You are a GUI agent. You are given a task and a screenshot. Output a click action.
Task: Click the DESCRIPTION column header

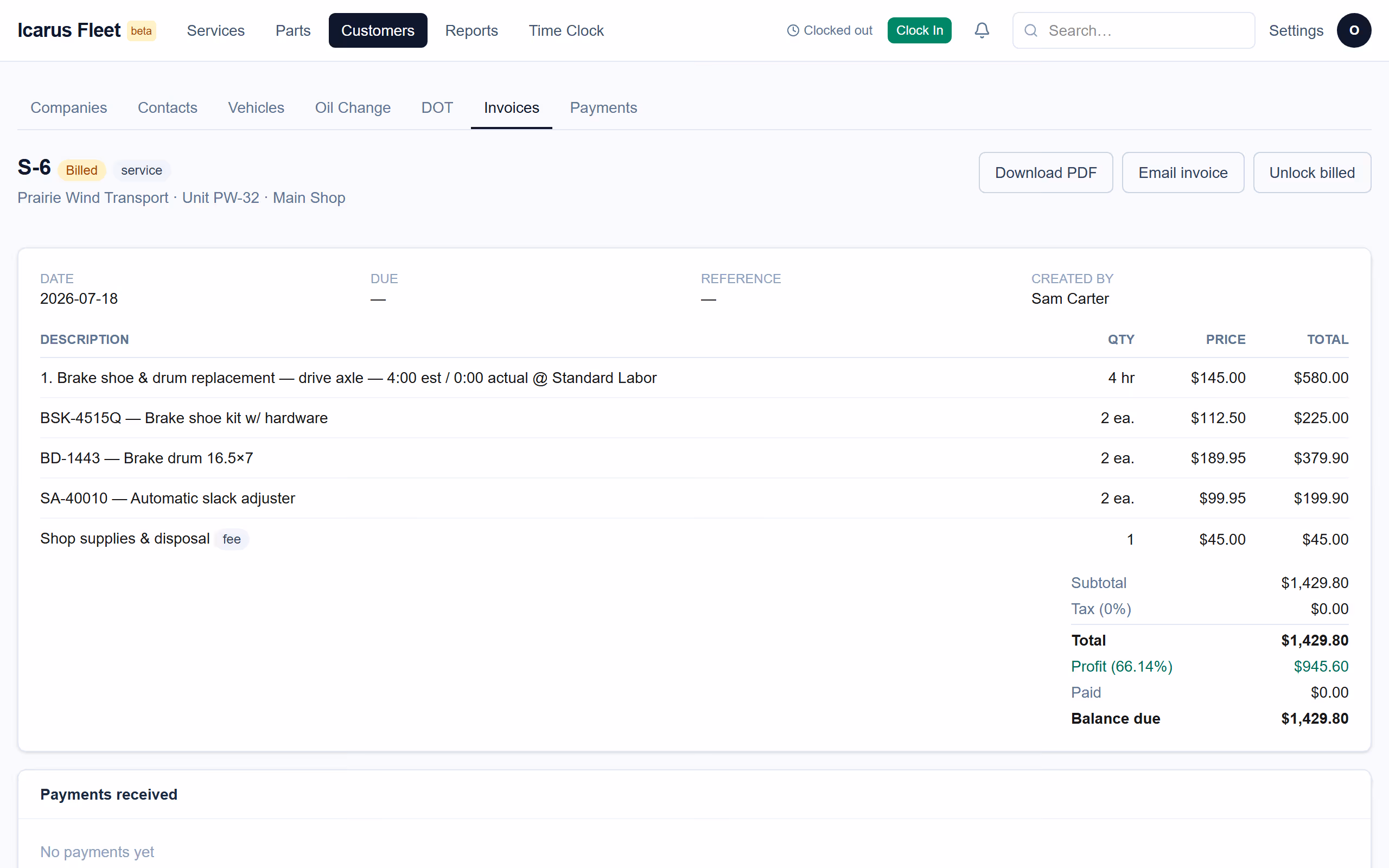[x=85, y=339]
